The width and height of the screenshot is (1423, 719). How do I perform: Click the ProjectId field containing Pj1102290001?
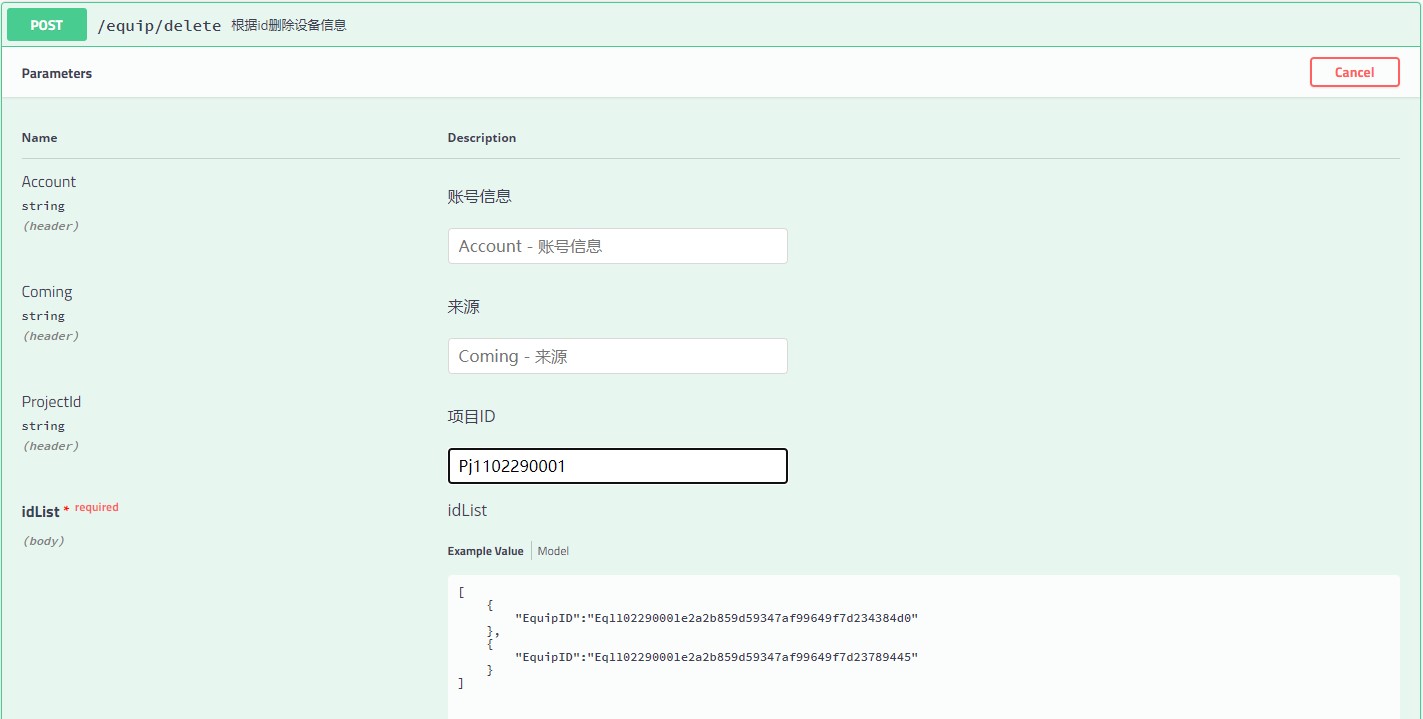617,466
